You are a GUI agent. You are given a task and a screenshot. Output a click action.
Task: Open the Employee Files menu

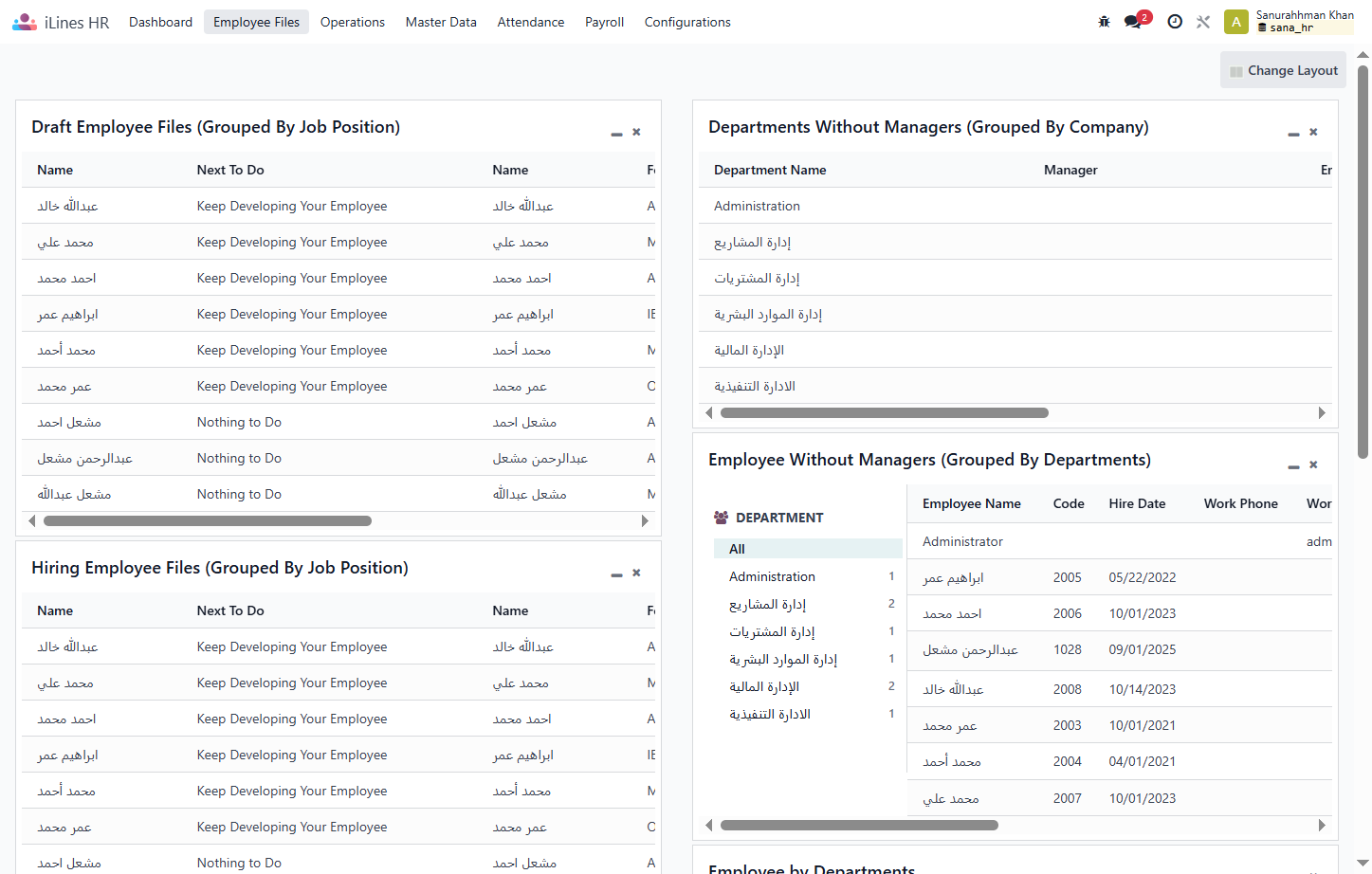(256, 22)
